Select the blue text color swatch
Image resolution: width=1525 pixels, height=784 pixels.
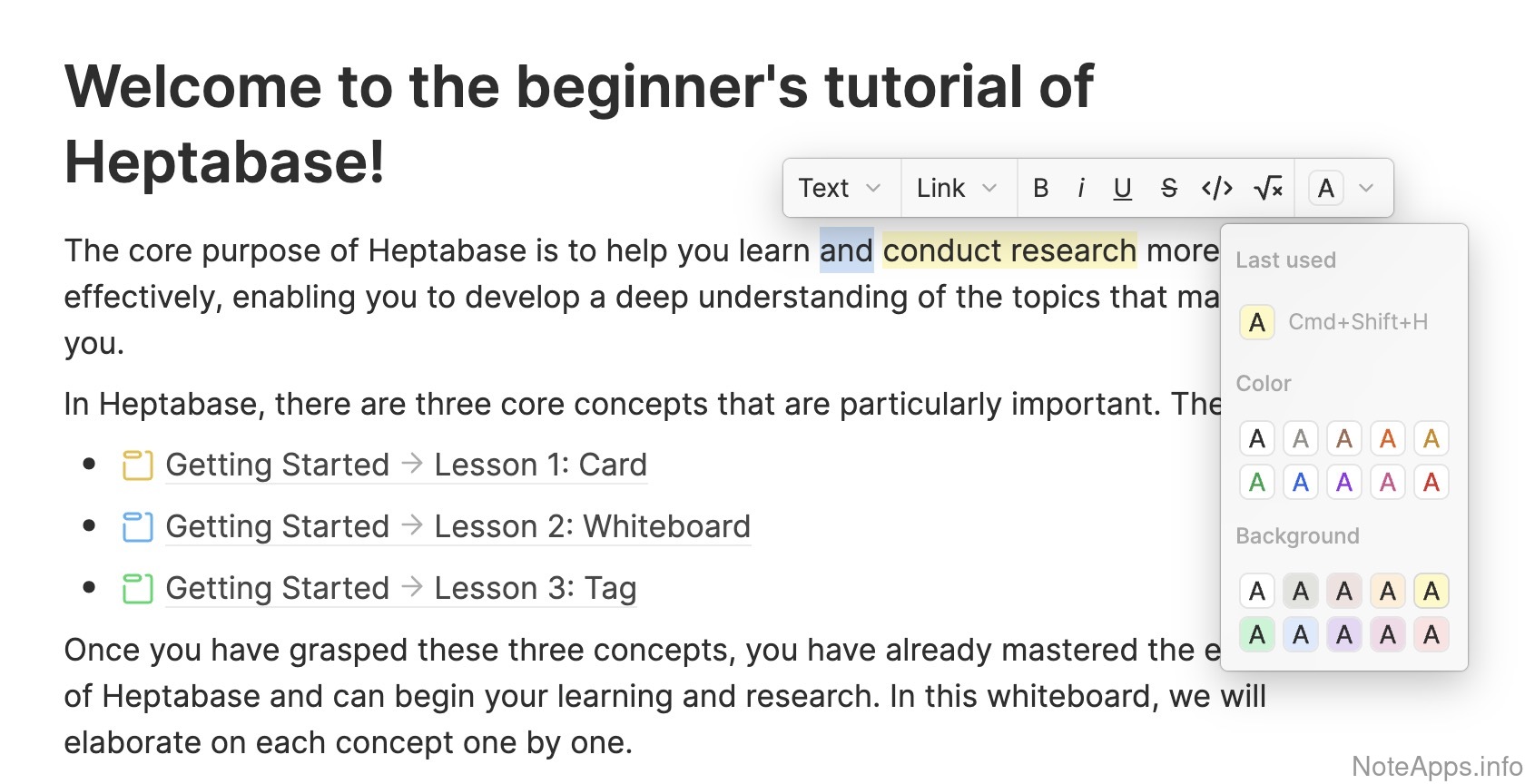click(1301, 482)
